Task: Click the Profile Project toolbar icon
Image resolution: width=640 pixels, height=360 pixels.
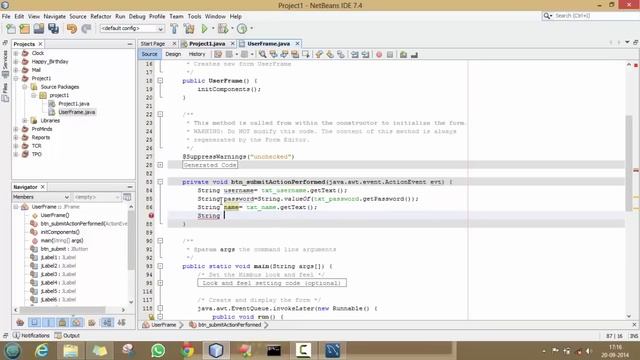Action: 242,29
